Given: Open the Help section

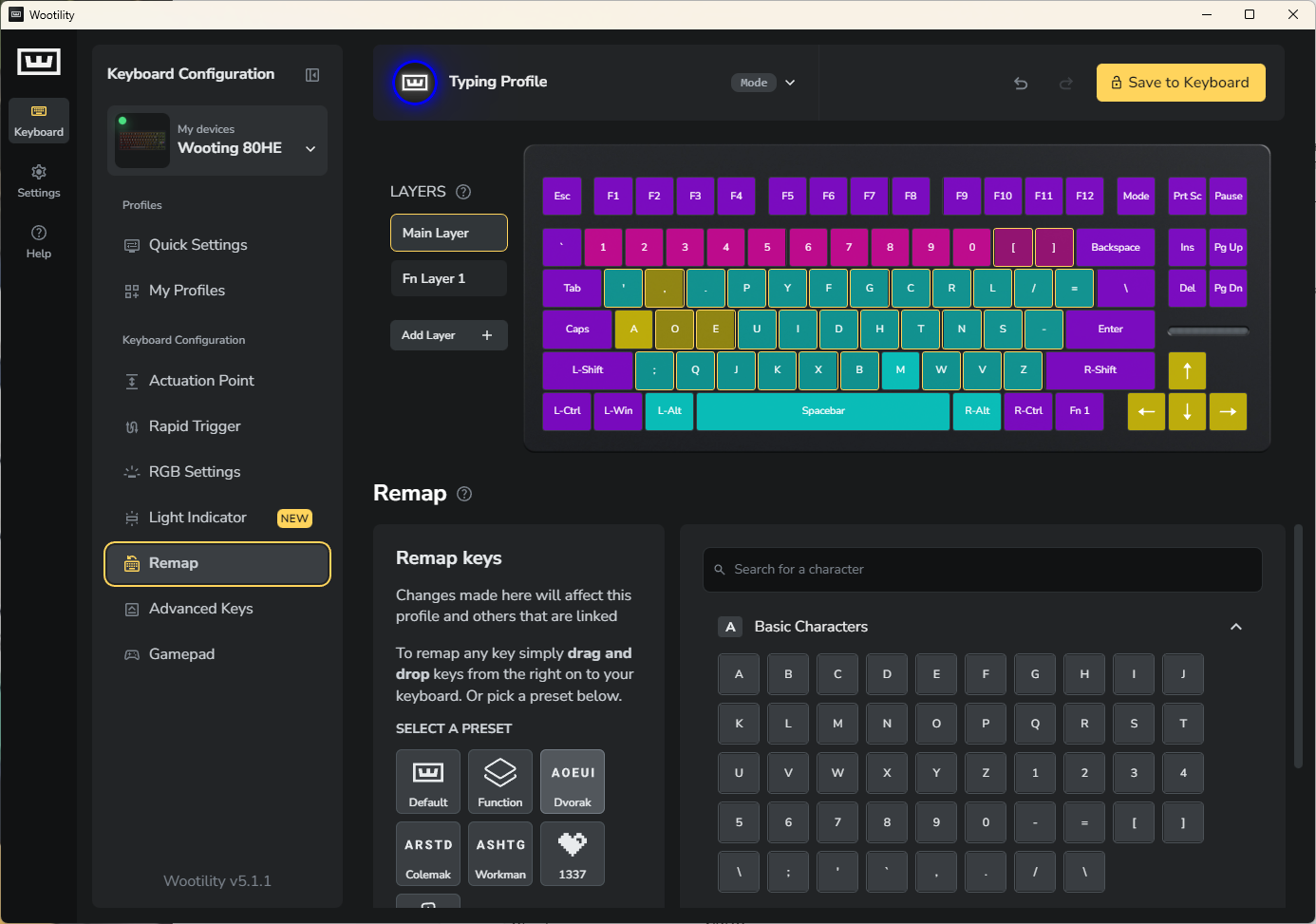Looking at the screenshot, I should (x=39, y=242).
